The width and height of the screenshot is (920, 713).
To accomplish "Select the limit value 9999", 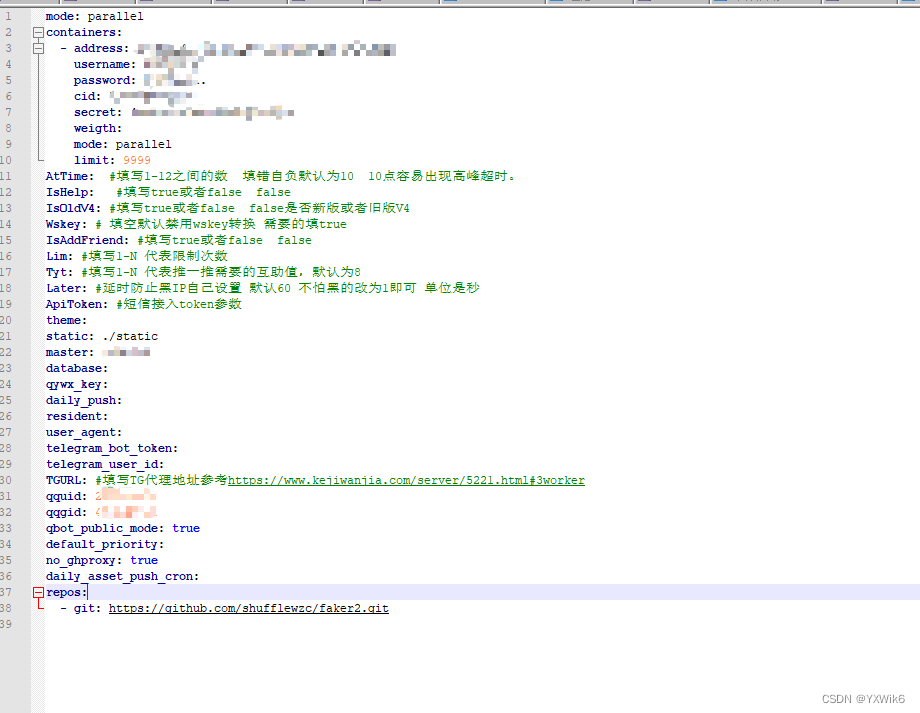I will pyautogui.click(x=137, y=160).
